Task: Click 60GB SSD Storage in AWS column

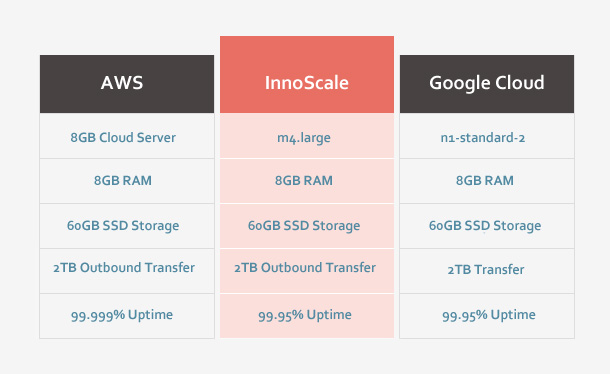Action: coord(127,226)
